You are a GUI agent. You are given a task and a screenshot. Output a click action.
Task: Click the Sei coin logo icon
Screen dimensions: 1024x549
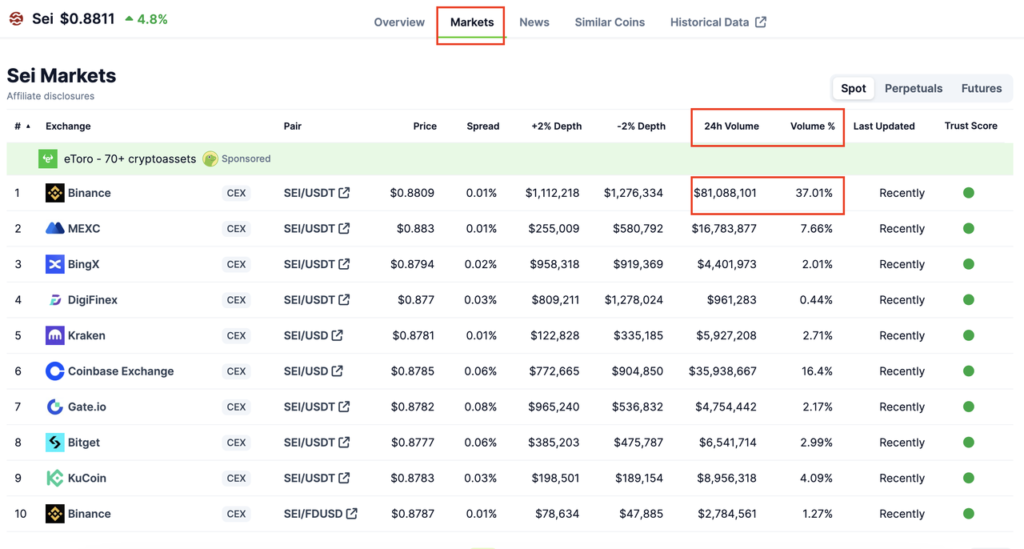(x=16, y=19)
